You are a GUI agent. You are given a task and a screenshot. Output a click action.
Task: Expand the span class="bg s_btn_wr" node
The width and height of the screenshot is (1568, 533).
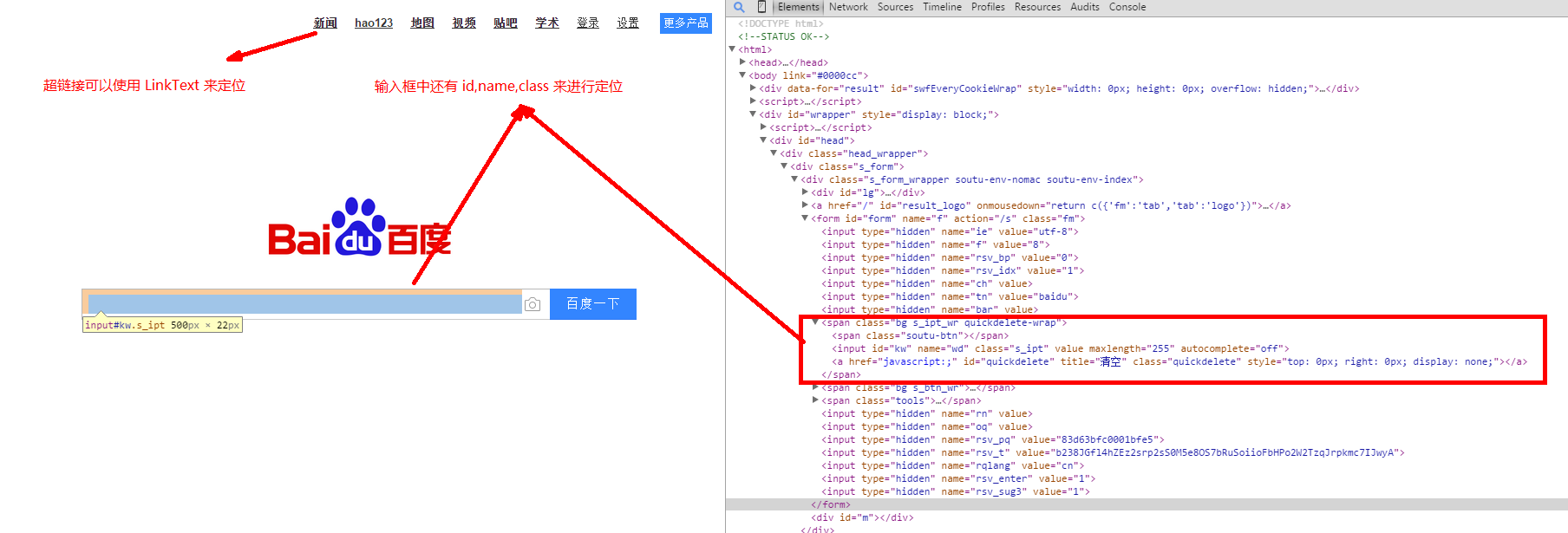(815, 387)
